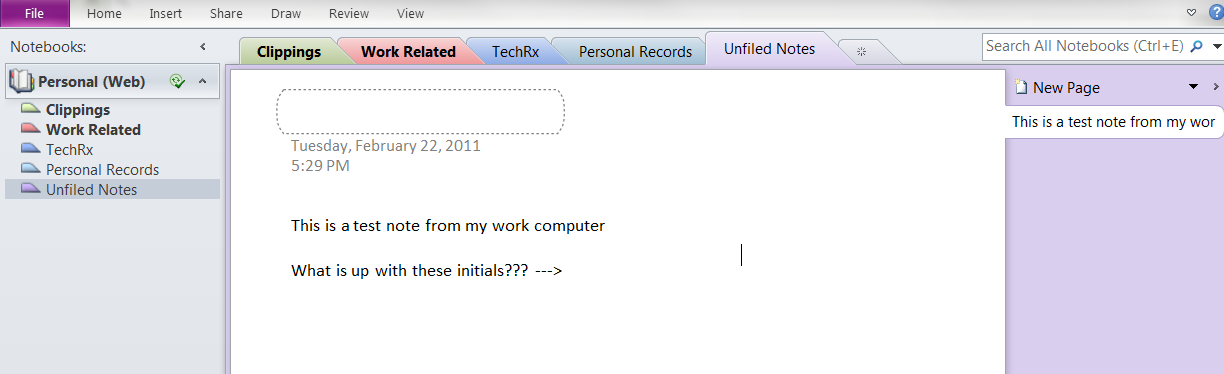Select the red Work Related section icon
This screenshot has width=1224, height=374.
point(30,129)
